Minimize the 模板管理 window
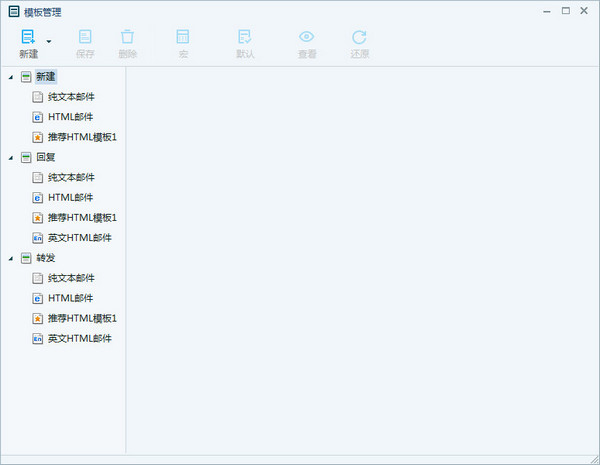 [x=547, y=12]
